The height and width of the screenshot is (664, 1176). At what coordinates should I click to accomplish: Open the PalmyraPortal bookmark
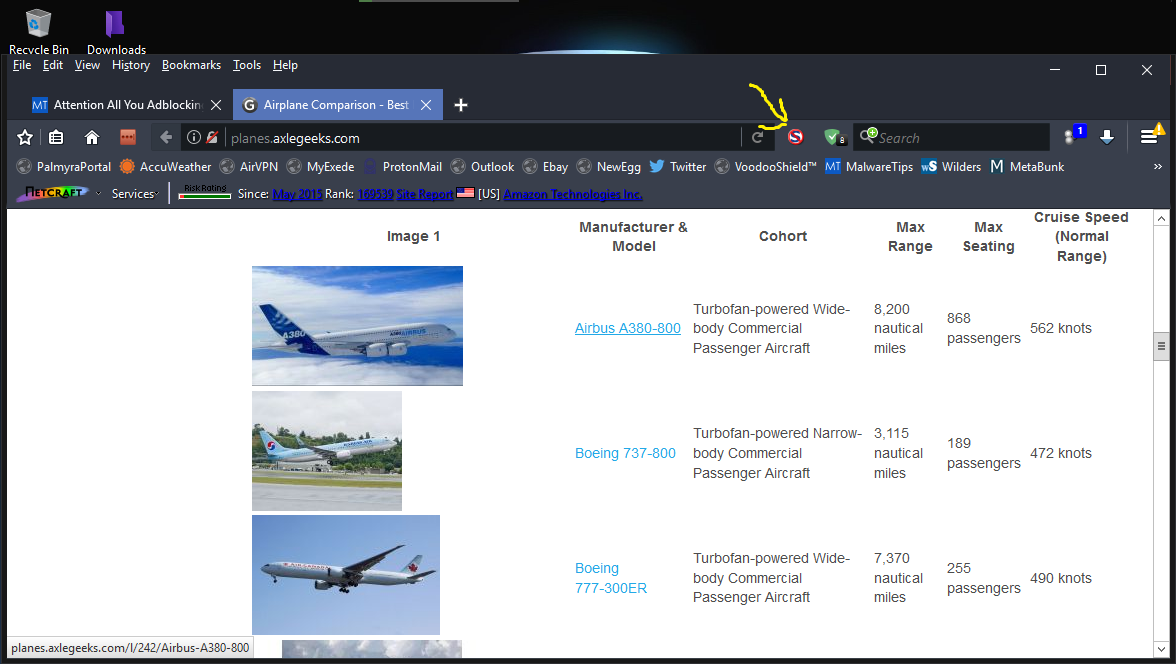click(x=64, y=167)
